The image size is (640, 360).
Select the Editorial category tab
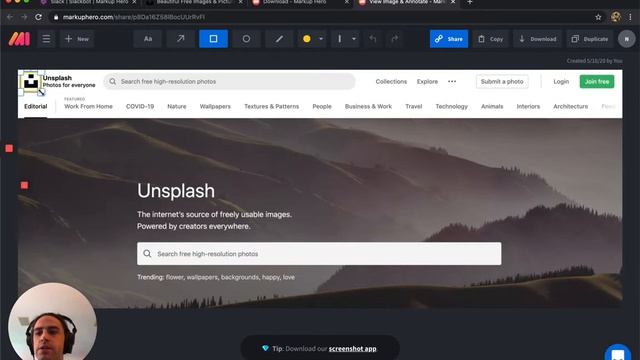(36, 107)
